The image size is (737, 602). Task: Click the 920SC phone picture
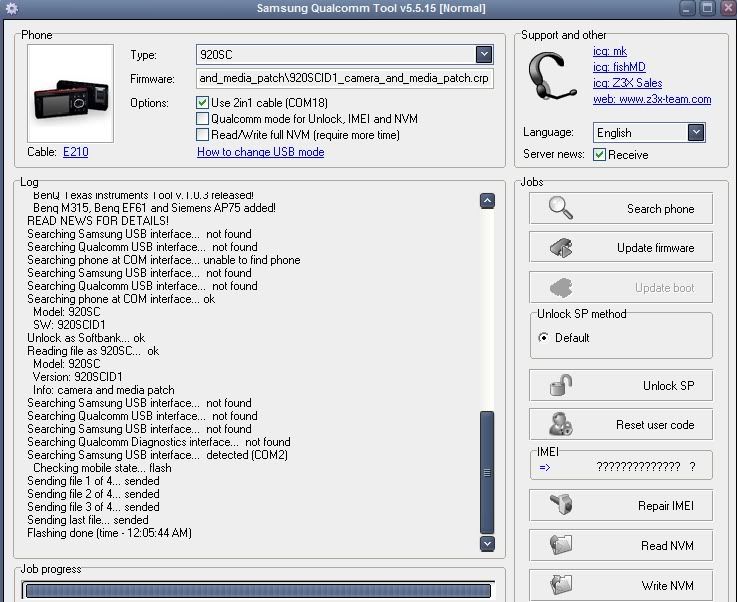pyautogui.click(x=71, y=94)
